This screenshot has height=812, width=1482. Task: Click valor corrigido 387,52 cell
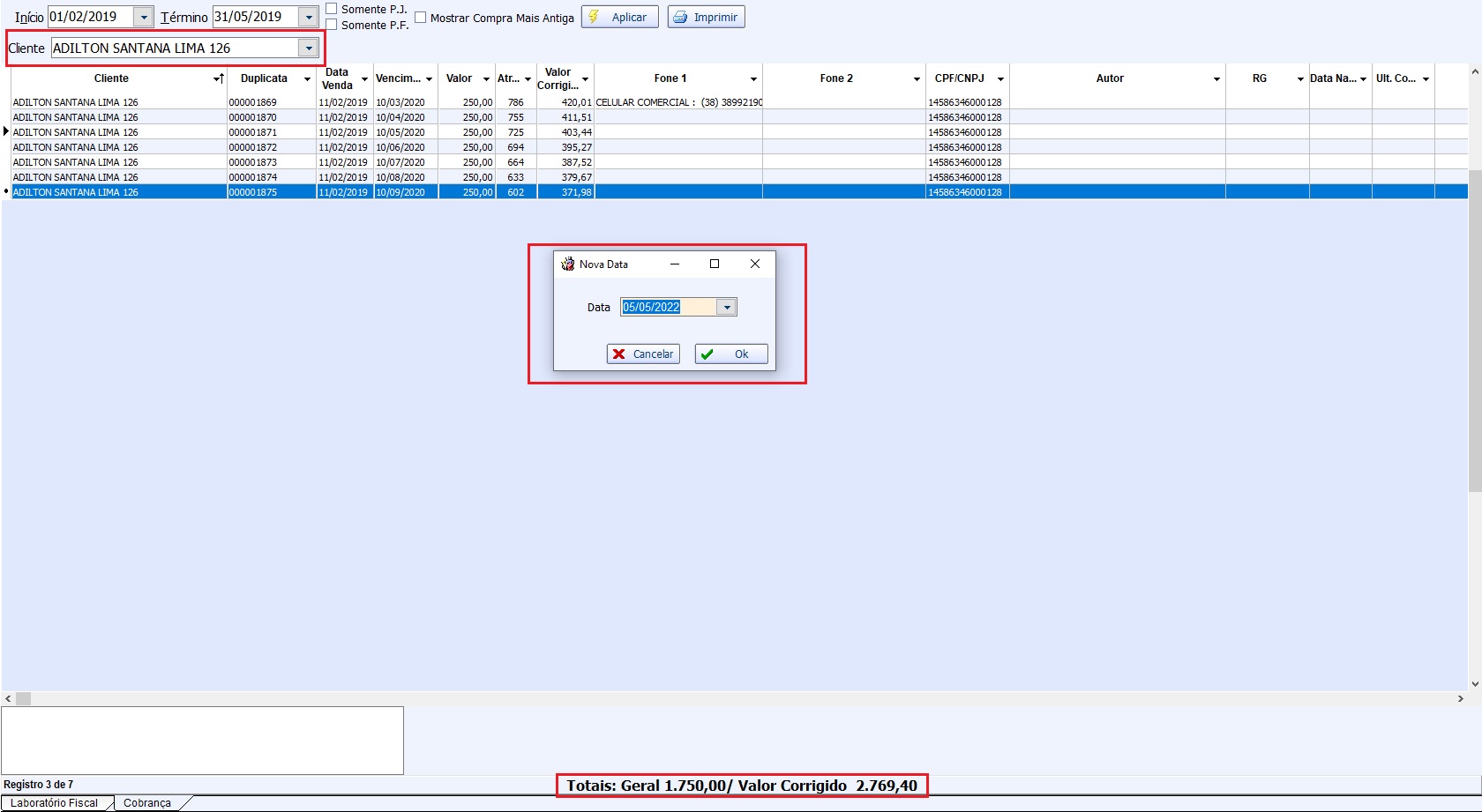(565, 162)
